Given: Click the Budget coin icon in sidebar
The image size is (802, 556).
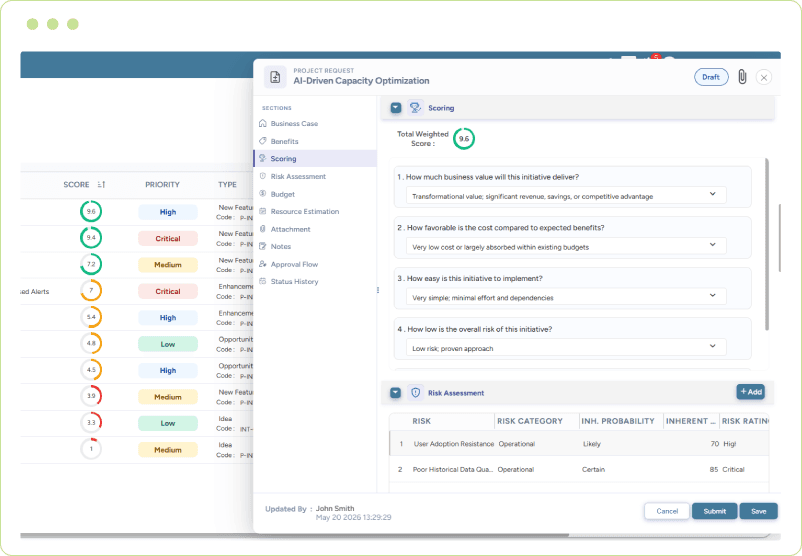Looking at the screenshot, I should pos(263,194).
